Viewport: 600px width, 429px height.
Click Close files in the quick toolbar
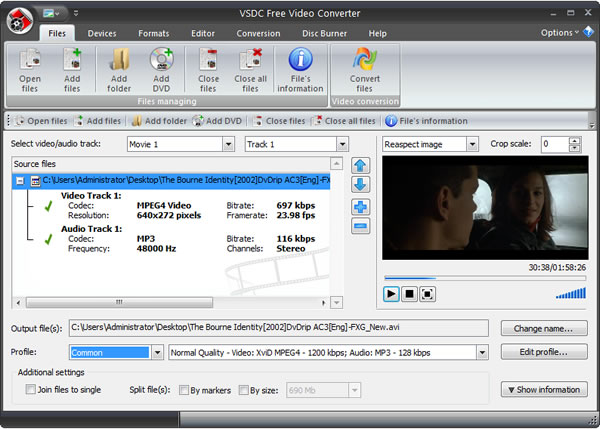pos(279,121)
